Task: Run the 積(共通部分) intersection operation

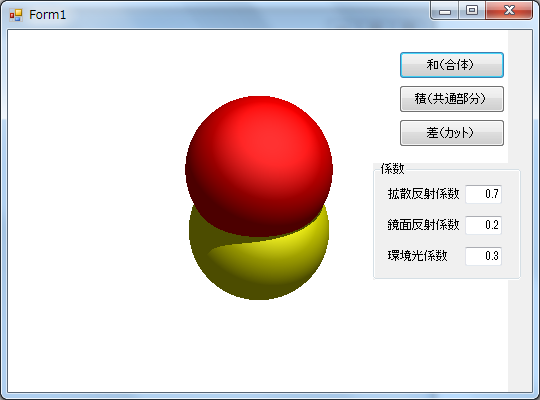Action: point(452,99)
